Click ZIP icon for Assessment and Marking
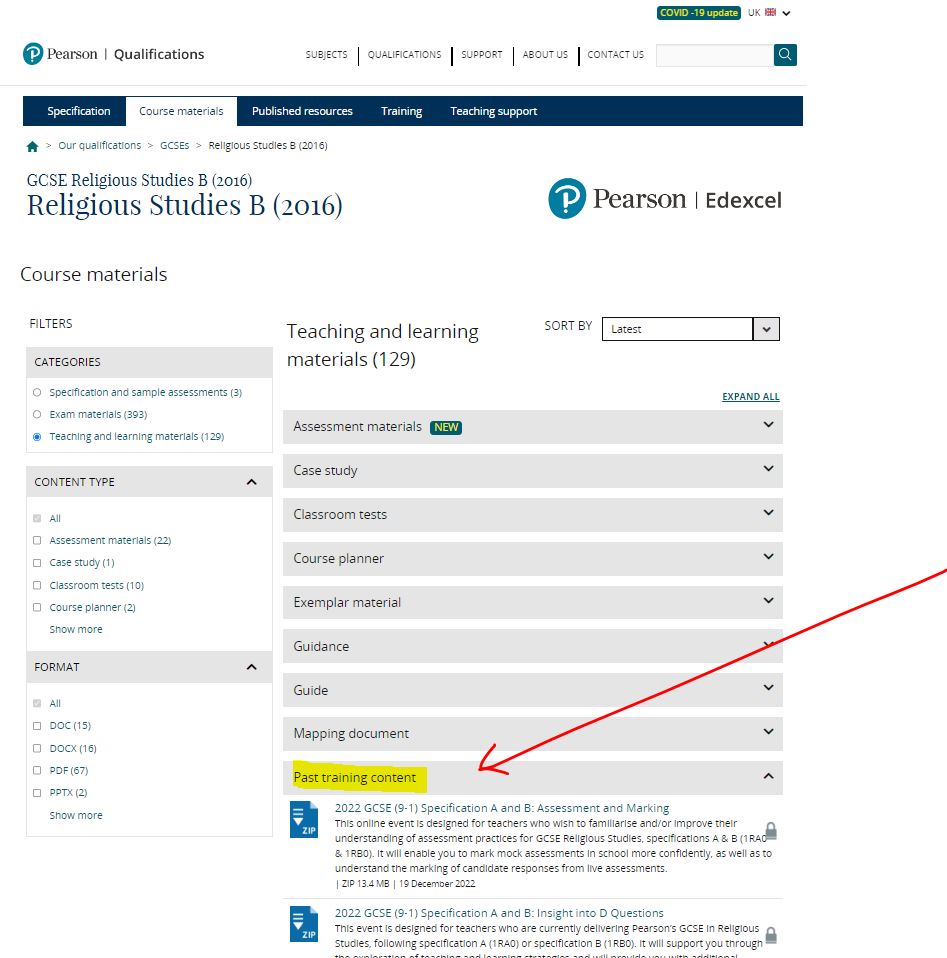 coord(303,820)
